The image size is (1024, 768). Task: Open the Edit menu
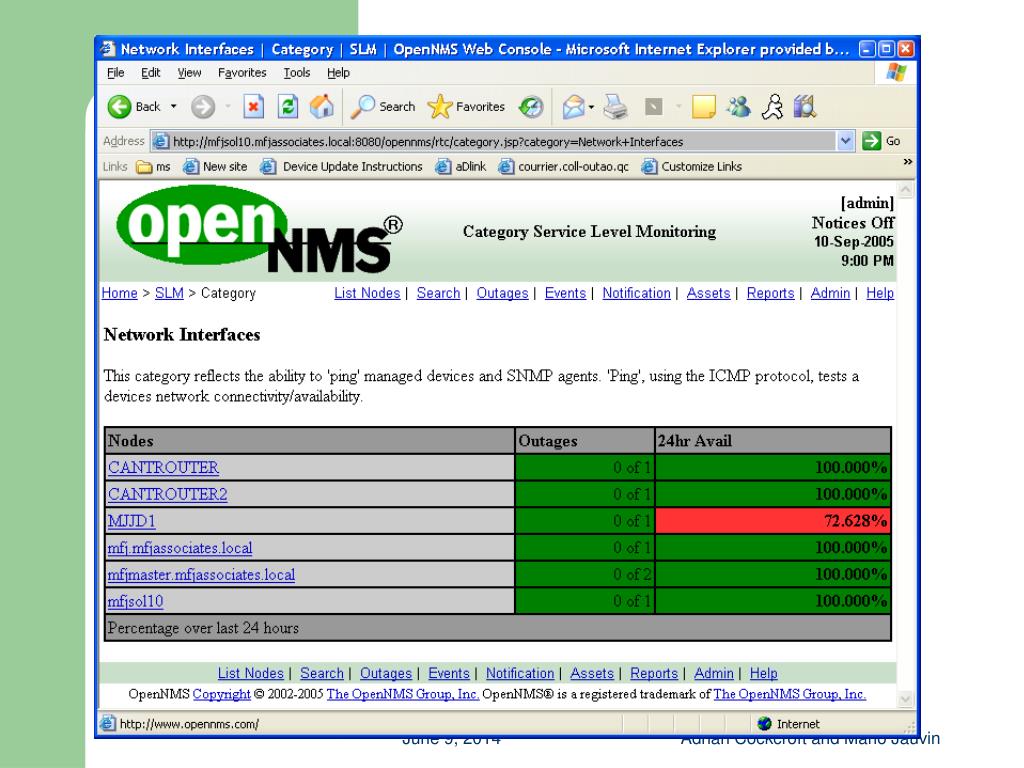coord(151,72)
